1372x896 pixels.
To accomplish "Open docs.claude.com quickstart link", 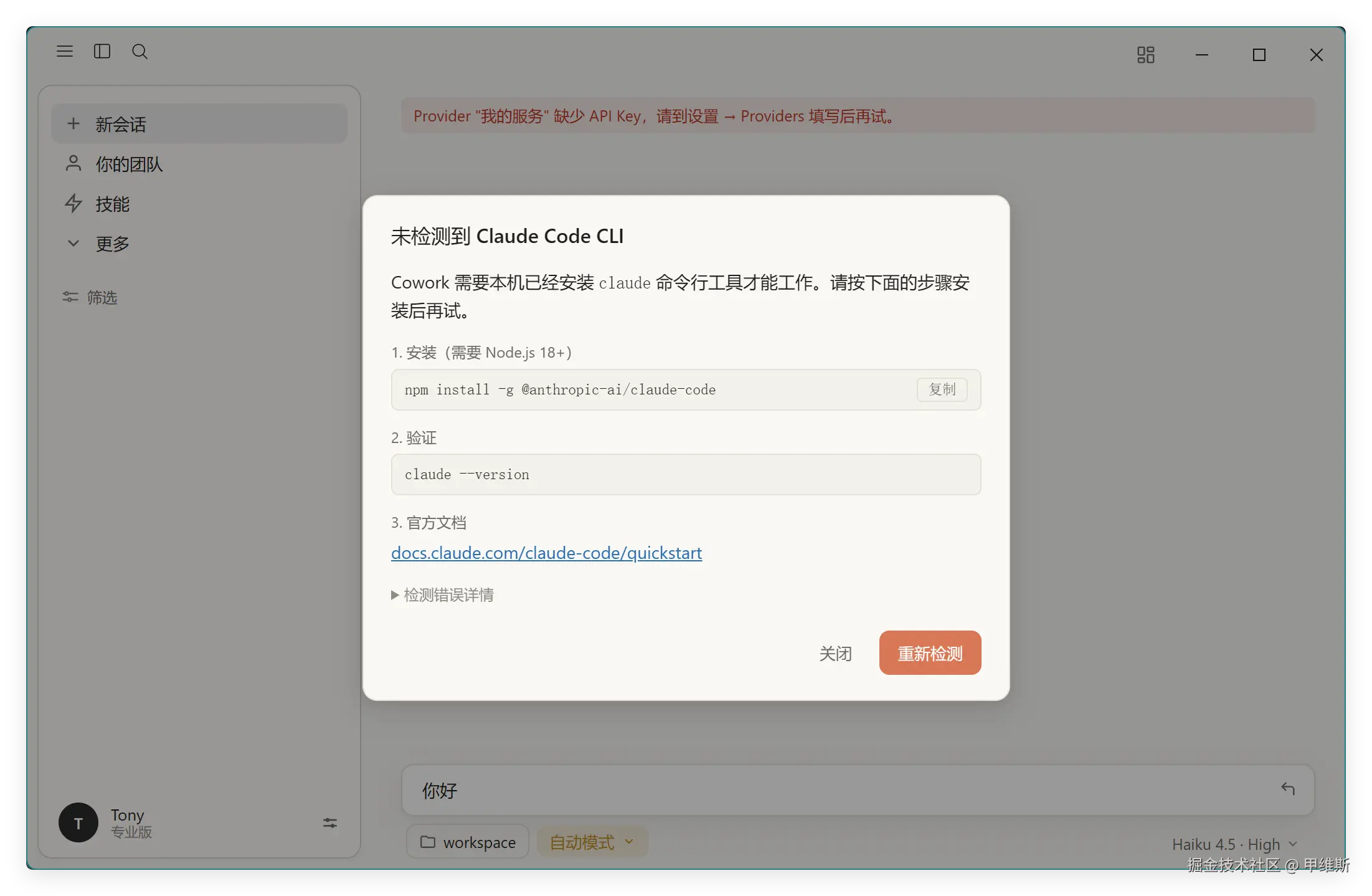I will pyautogui.click(x=546, y=553).
